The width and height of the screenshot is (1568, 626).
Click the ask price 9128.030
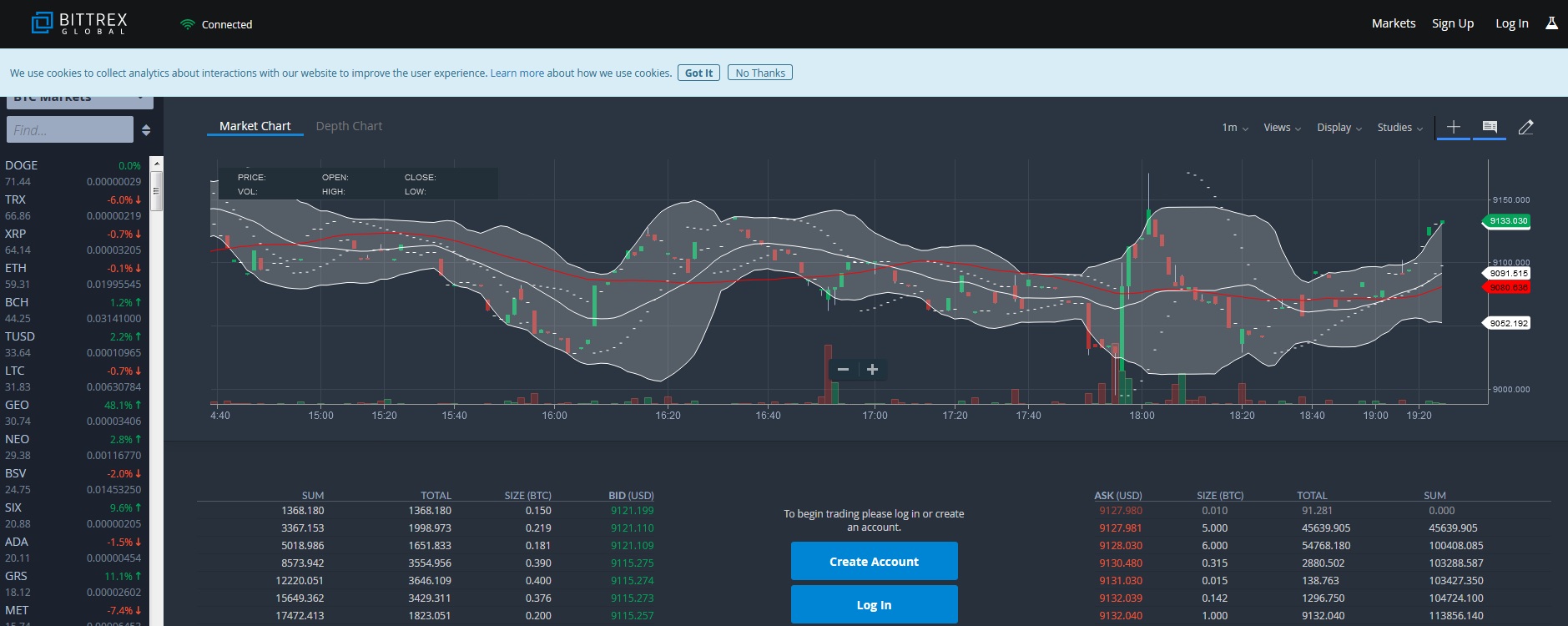click(x=1121, y=546)
